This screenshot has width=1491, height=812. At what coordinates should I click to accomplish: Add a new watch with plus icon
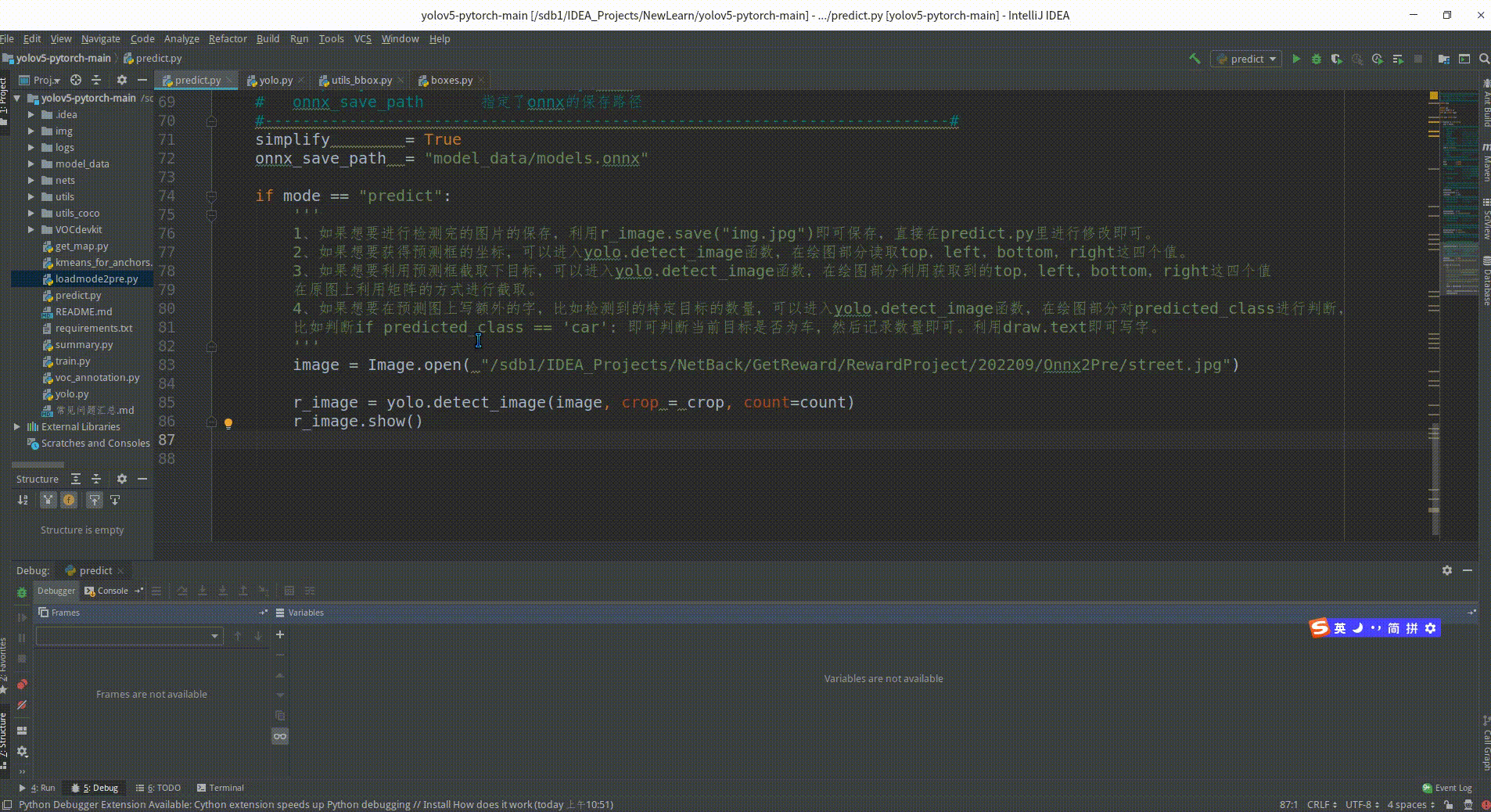coord(280,634)
